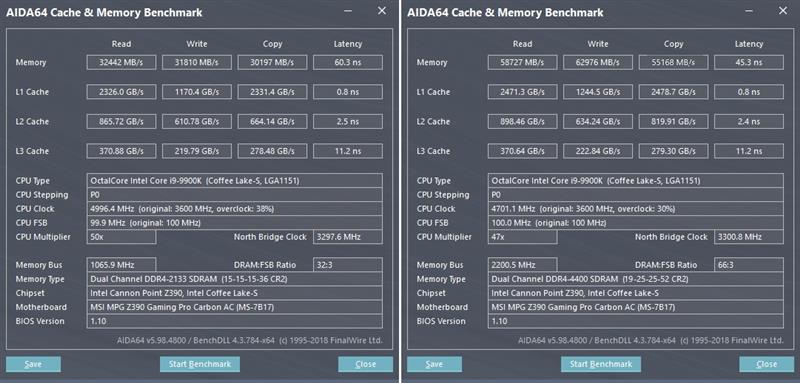Image resolution: width=800 pixels, height=383 pixels.
Task: Close the right AIDA64 window with X
Action: (x=783, y=11)
